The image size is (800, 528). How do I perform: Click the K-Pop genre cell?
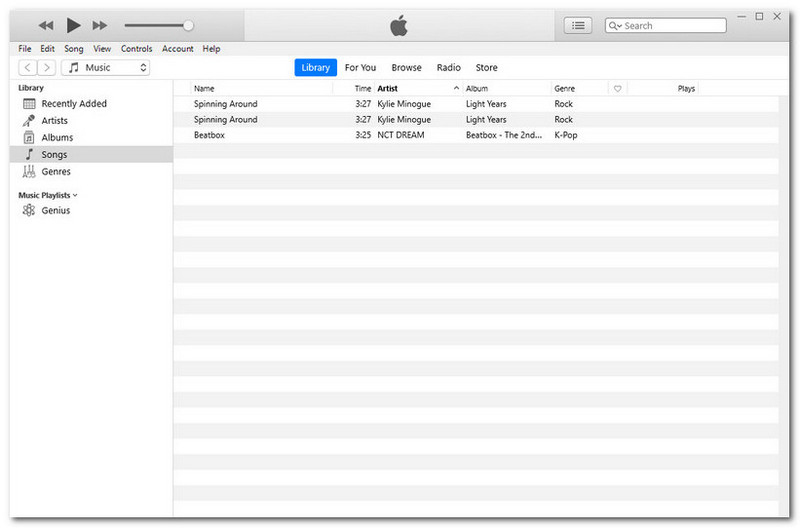tap(566, 135)
